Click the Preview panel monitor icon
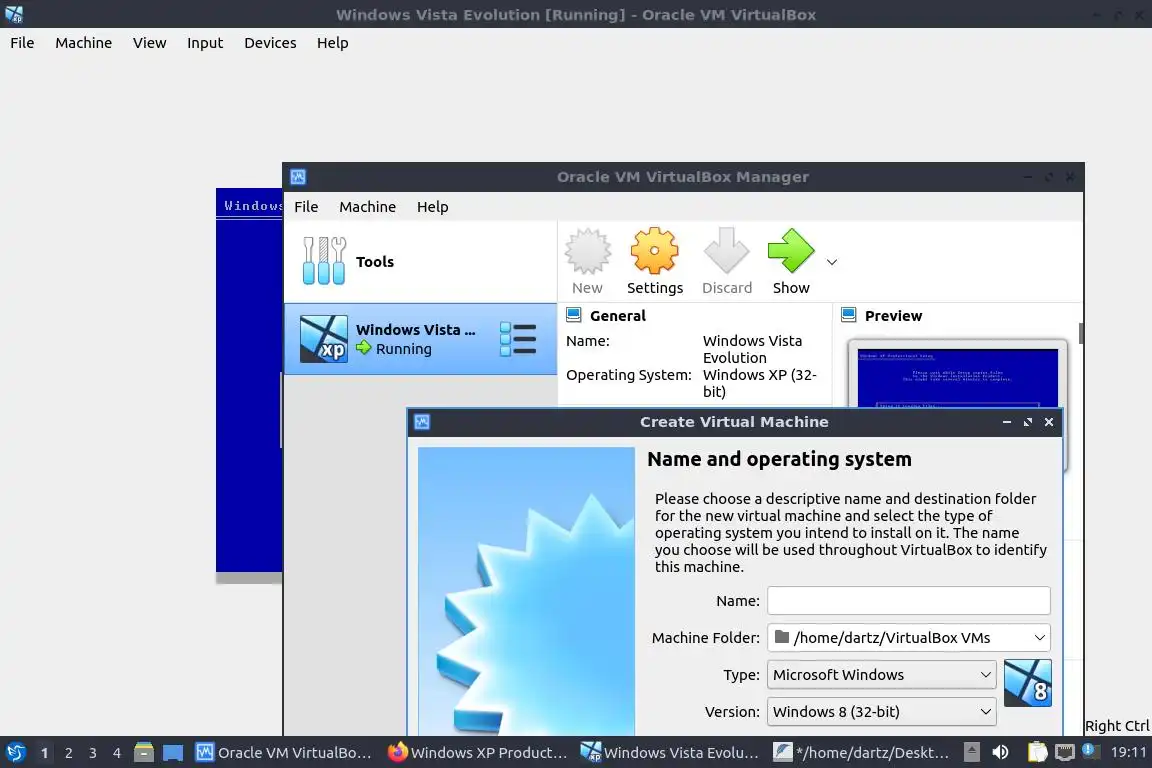 pos(849,315)
